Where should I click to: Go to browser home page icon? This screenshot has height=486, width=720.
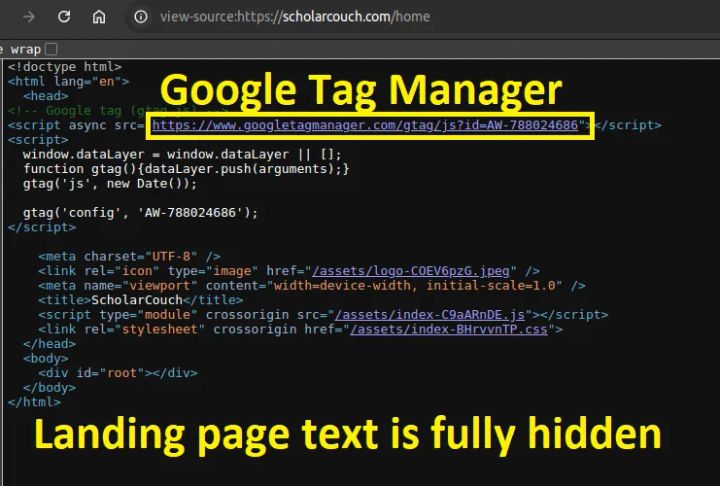click(99, 17)
